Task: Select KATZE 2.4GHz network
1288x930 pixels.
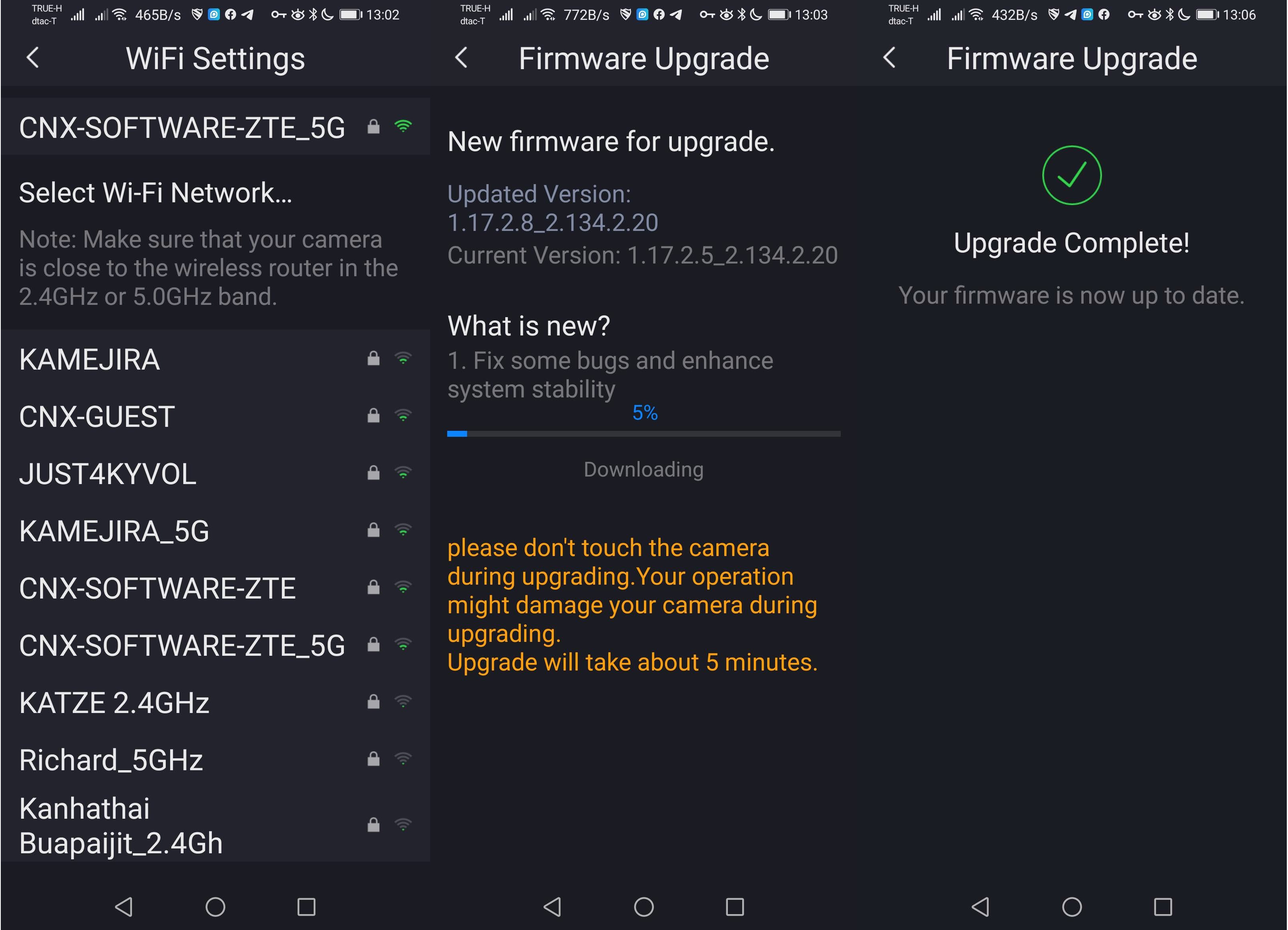Action: (215, 702)
